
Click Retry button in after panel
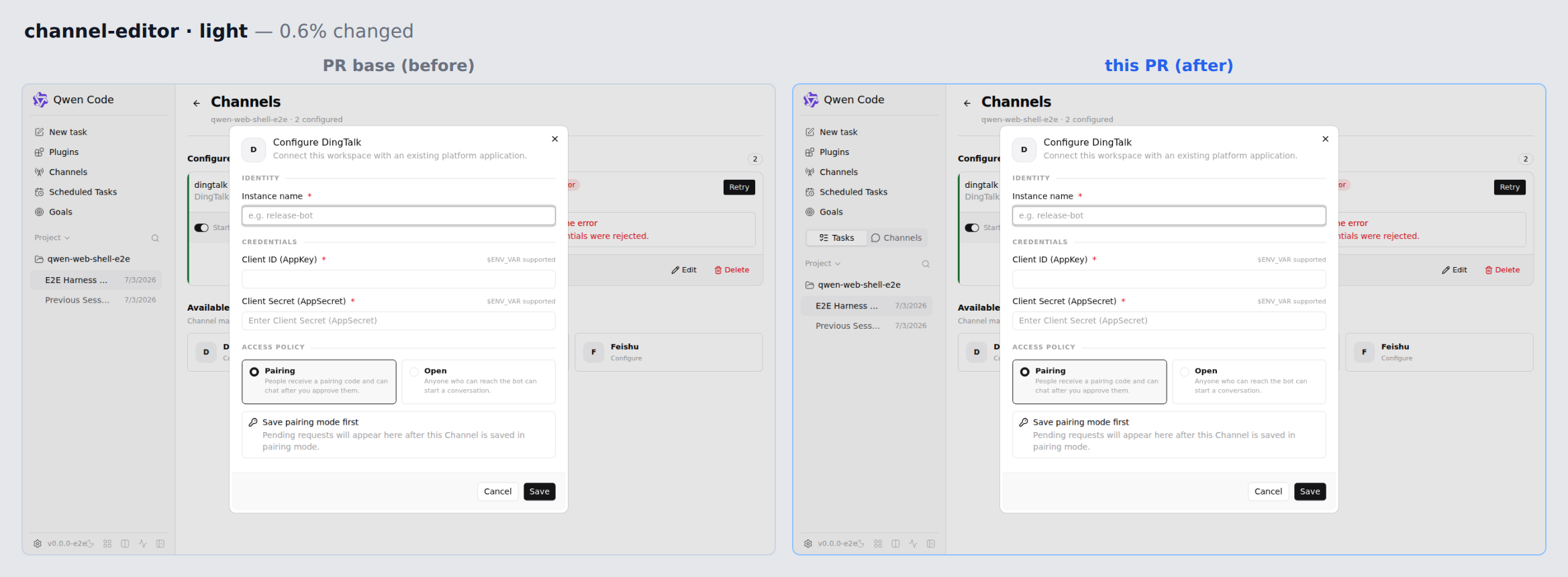coord(1510,187)
